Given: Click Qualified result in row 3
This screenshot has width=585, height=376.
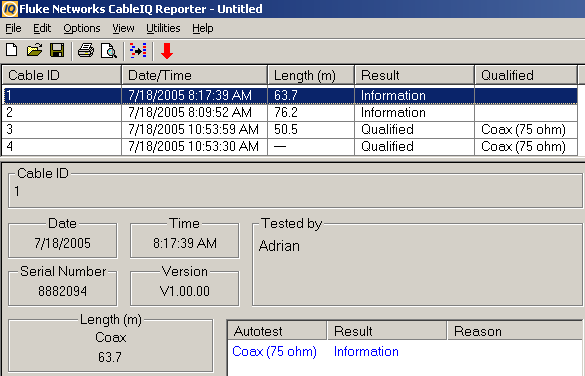Looking at the screenshot, I should pyautogui.click(x=387, y=129).
